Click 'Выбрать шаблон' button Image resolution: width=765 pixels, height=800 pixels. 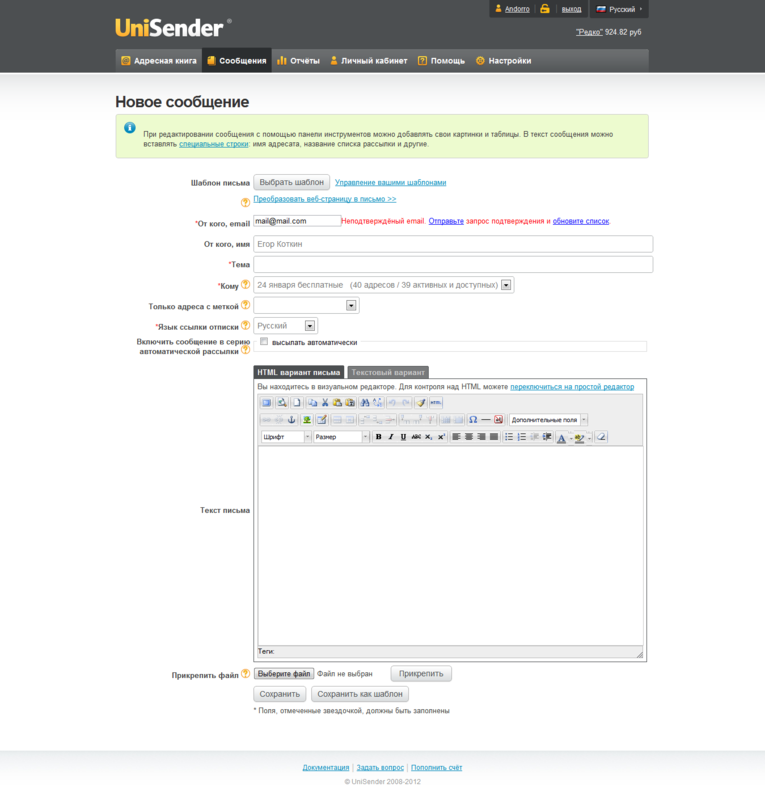tap(291, 182)
